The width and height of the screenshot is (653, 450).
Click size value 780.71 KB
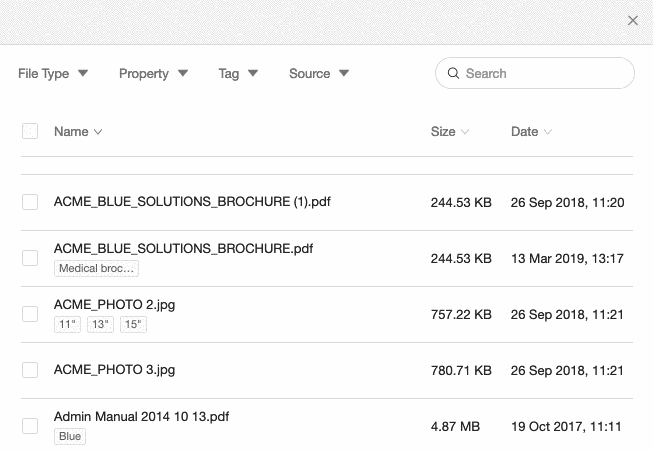click(x=461, y=370)
